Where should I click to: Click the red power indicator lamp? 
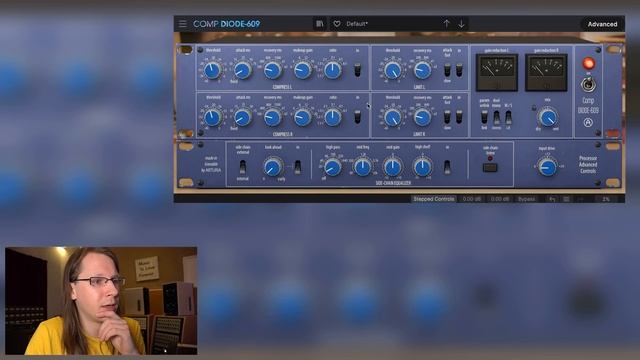[x=588, y=63]
